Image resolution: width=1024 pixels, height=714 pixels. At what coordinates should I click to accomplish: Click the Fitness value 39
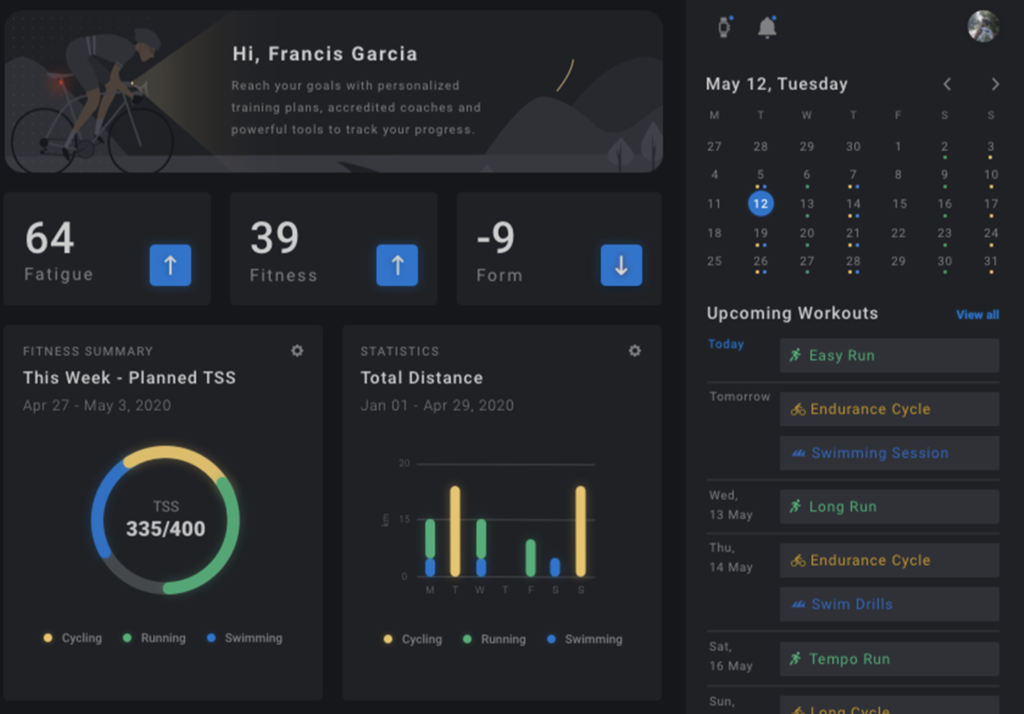(275, 238)
